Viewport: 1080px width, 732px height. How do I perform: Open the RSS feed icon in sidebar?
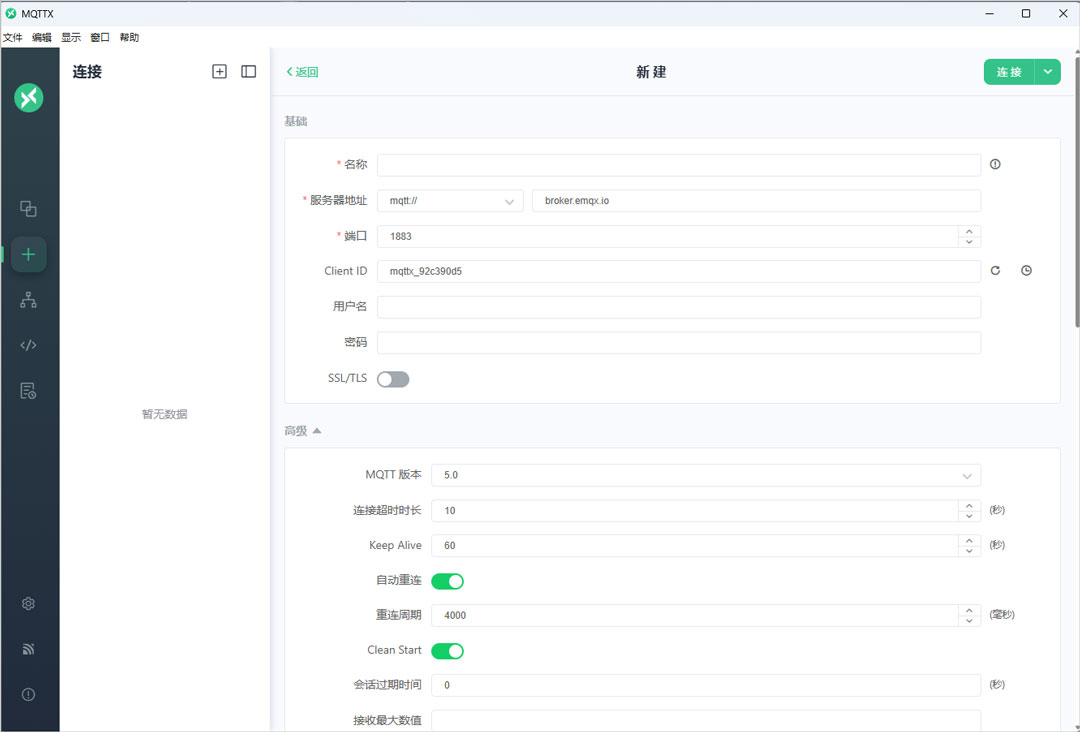point(28,649)
